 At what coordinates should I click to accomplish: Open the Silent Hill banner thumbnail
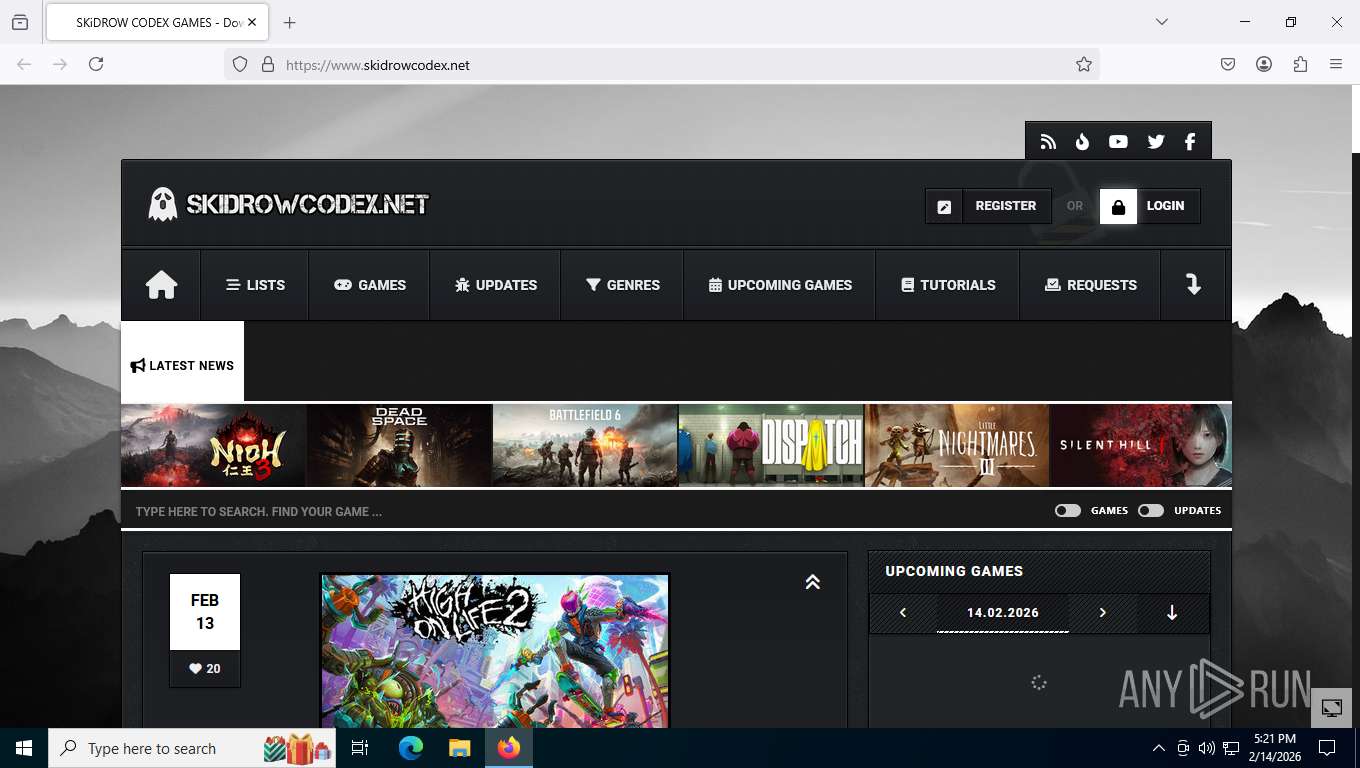tap(1141, 445)
